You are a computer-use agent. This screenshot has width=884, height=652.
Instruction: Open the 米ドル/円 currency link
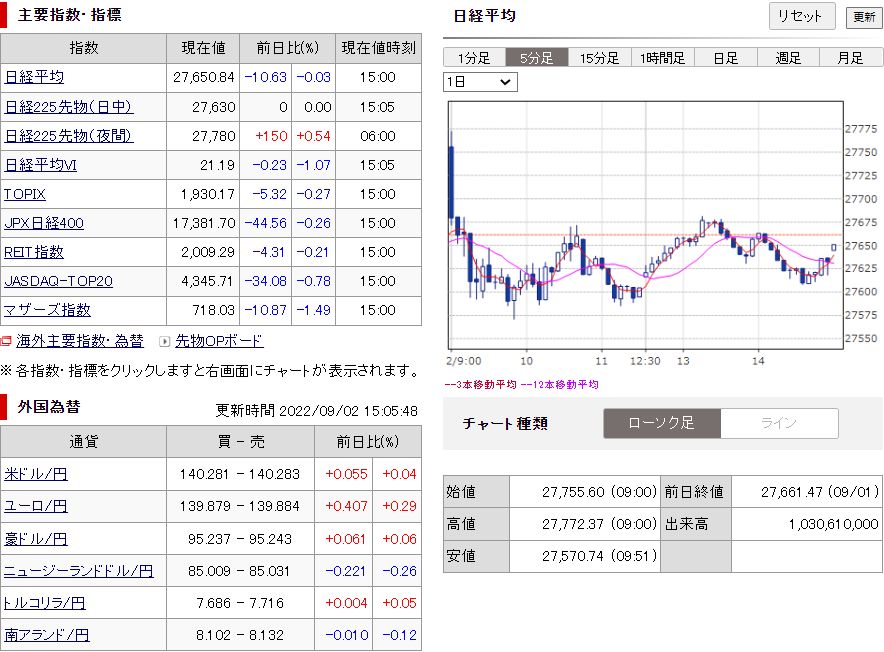tap(36, 474)
